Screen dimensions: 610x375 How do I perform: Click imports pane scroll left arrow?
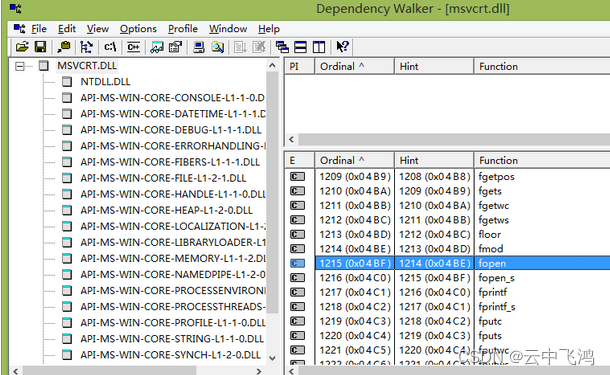click(x=291, y=139)
